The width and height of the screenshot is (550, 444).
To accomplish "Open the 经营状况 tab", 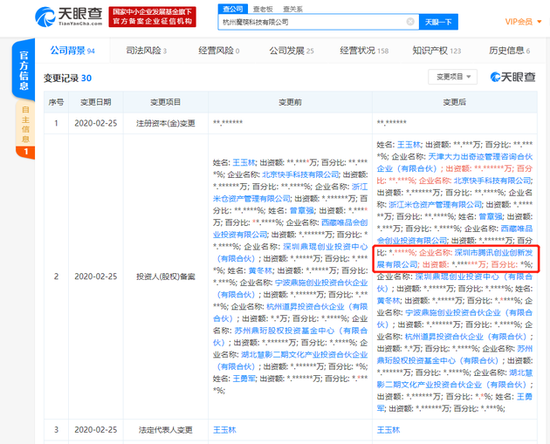I will click(x=364, y=51).
